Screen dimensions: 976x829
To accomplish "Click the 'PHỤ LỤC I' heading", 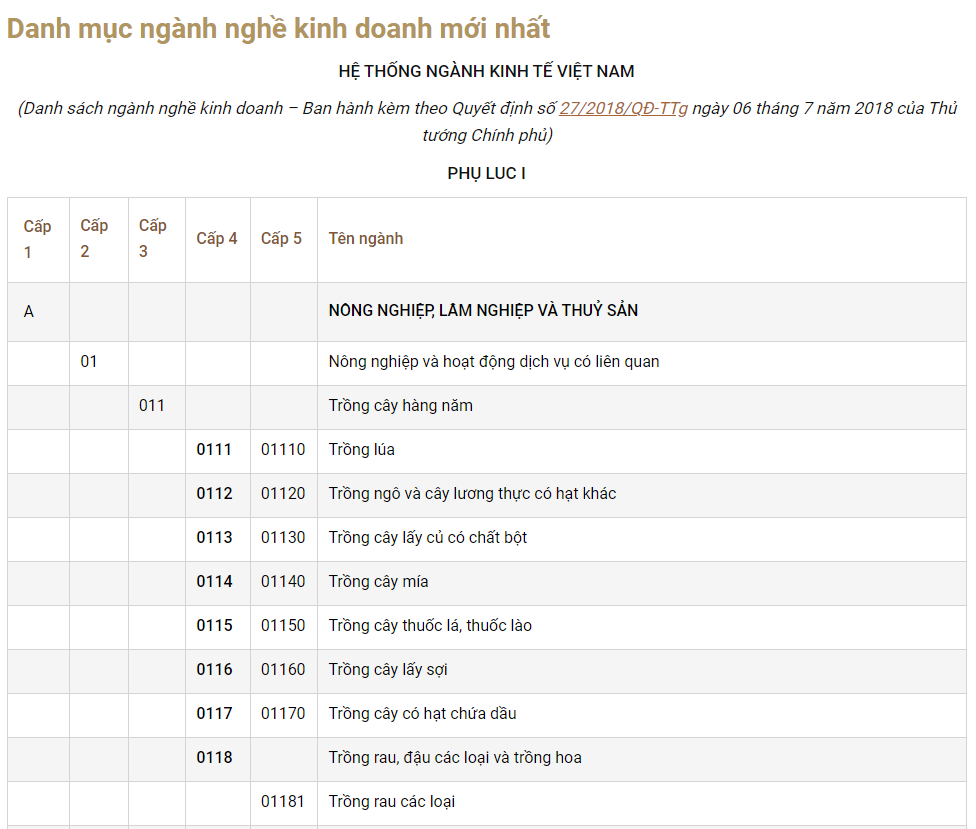I will 486,174.
